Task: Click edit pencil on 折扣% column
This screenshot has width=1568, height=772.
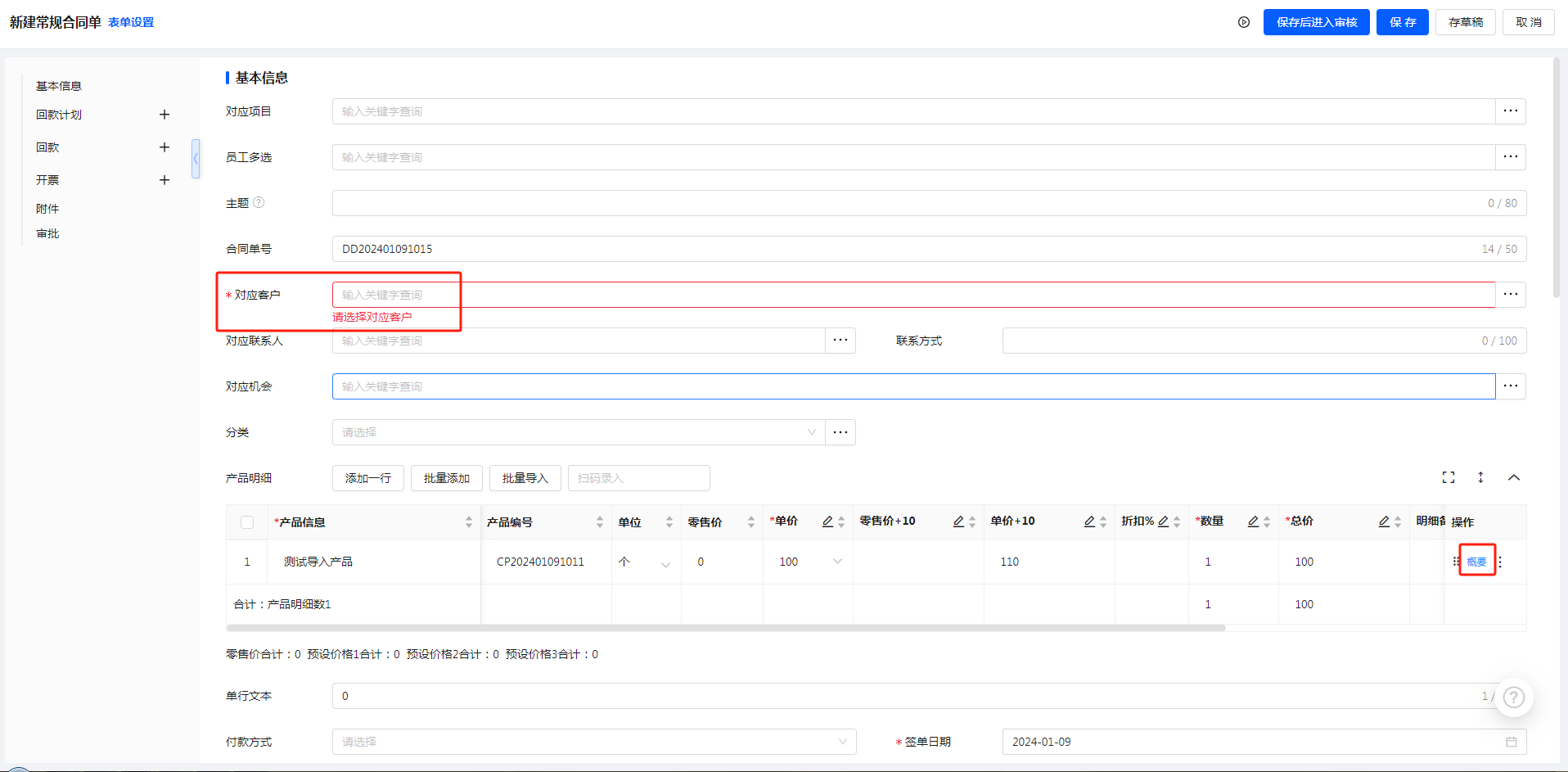Action: pyautogui.click(x=1163, y=521)
